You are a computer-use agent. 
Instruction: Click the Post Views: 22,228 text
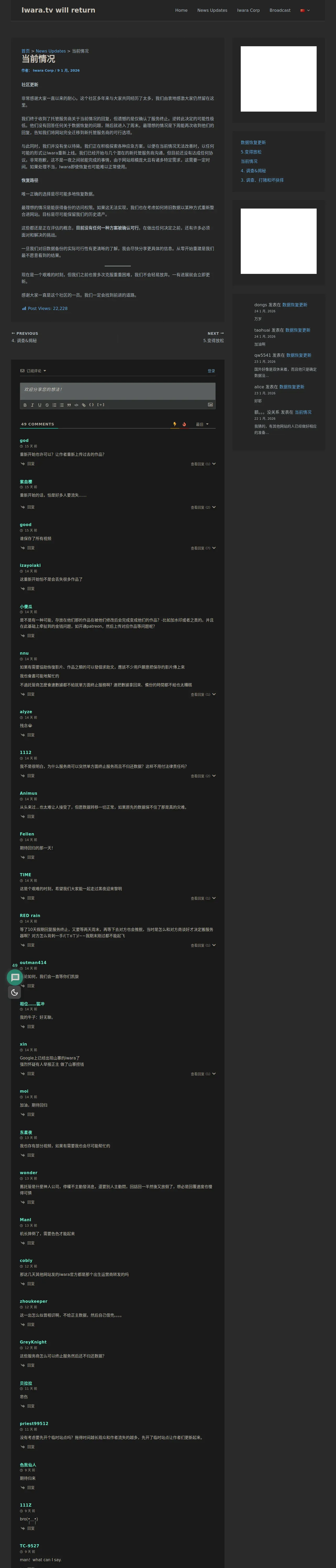(48, 309)
